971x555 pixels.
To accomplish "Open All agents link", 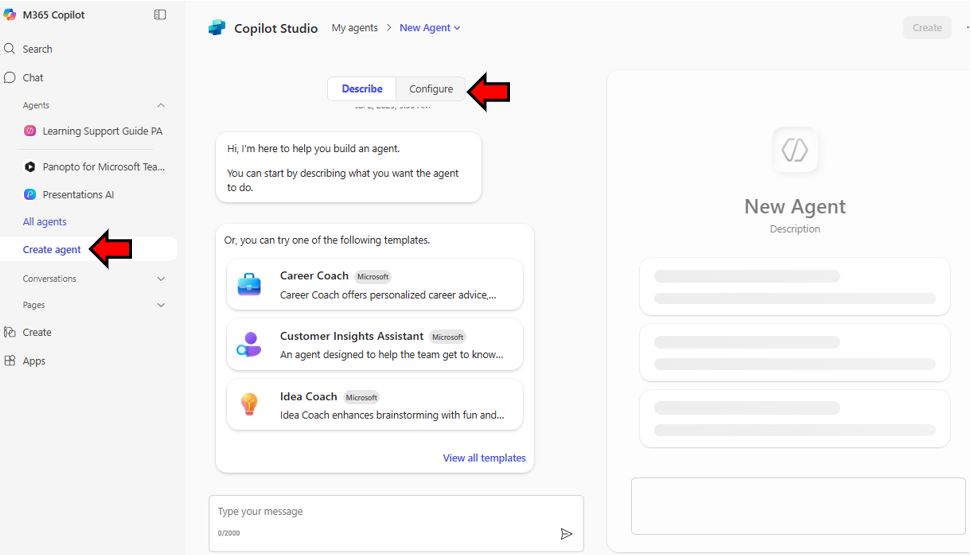I will (x=45, y=222).
